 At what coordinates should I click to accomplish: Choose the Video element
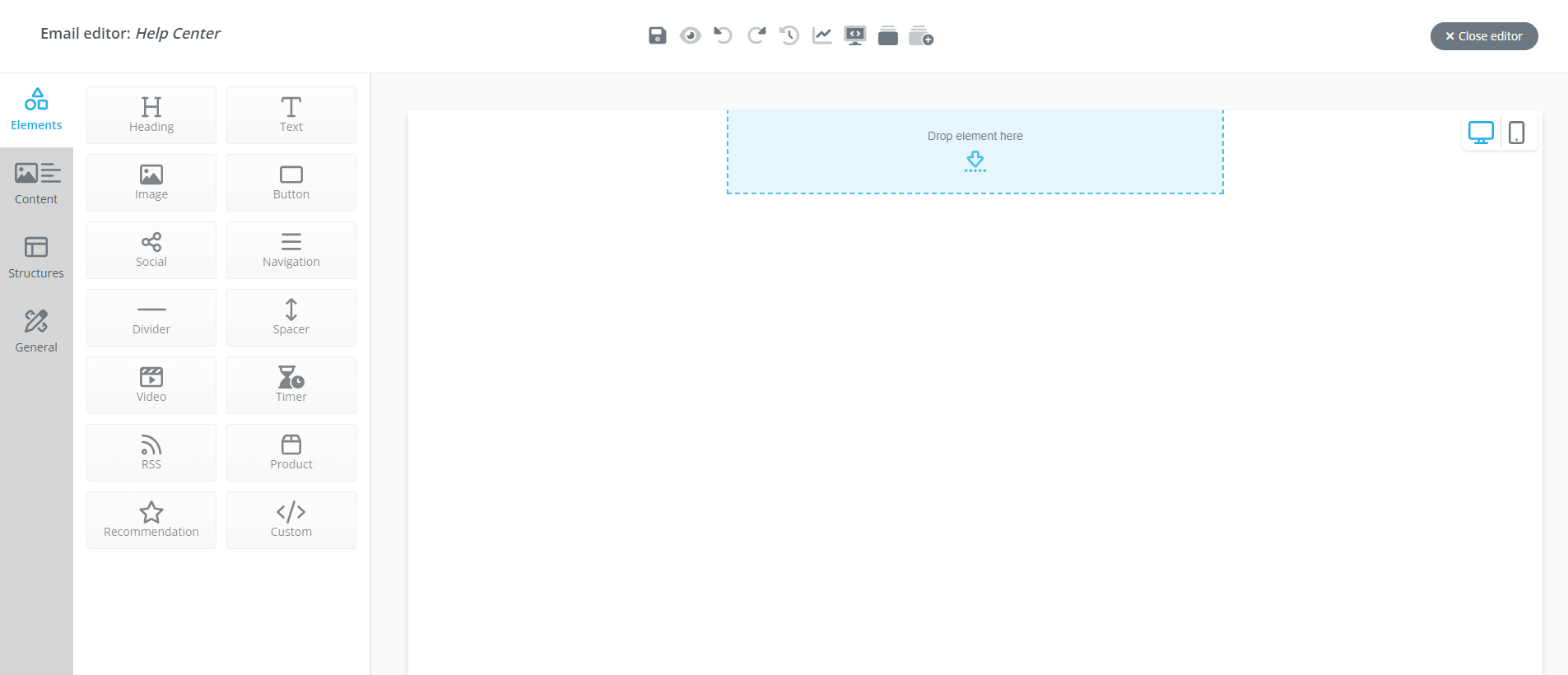pyautogui.click(x=151, y=385)
